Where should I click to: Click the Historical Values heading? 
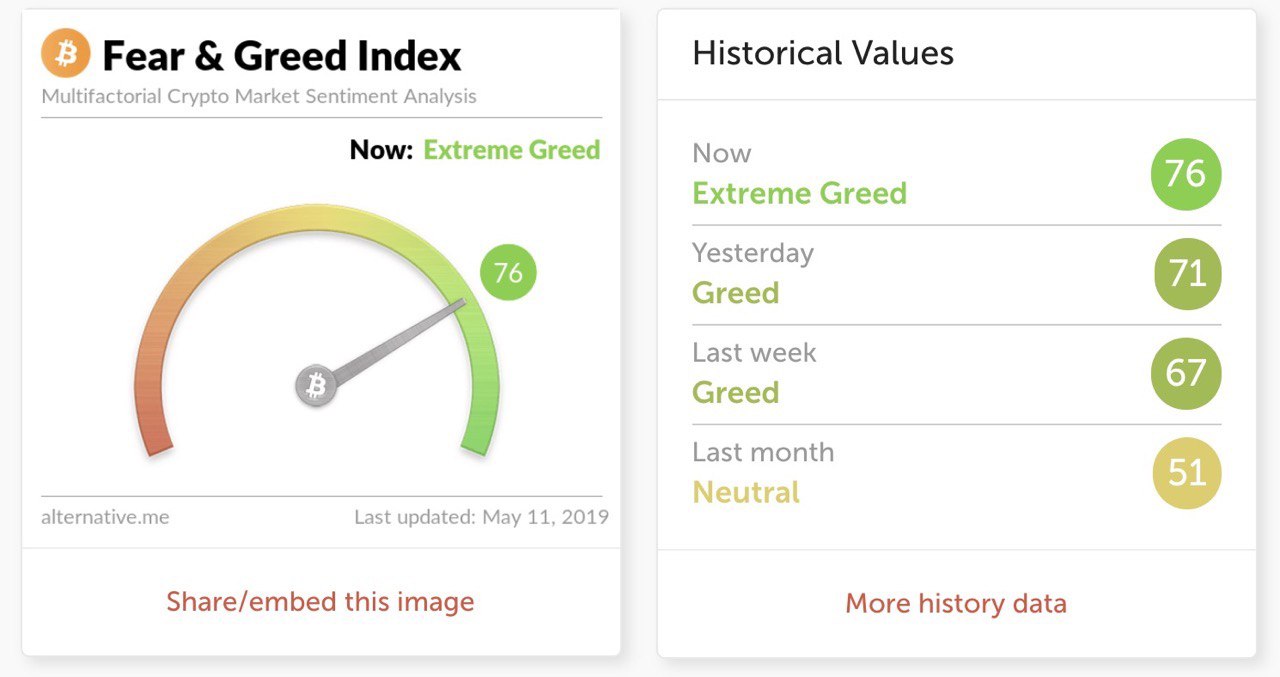823,53
